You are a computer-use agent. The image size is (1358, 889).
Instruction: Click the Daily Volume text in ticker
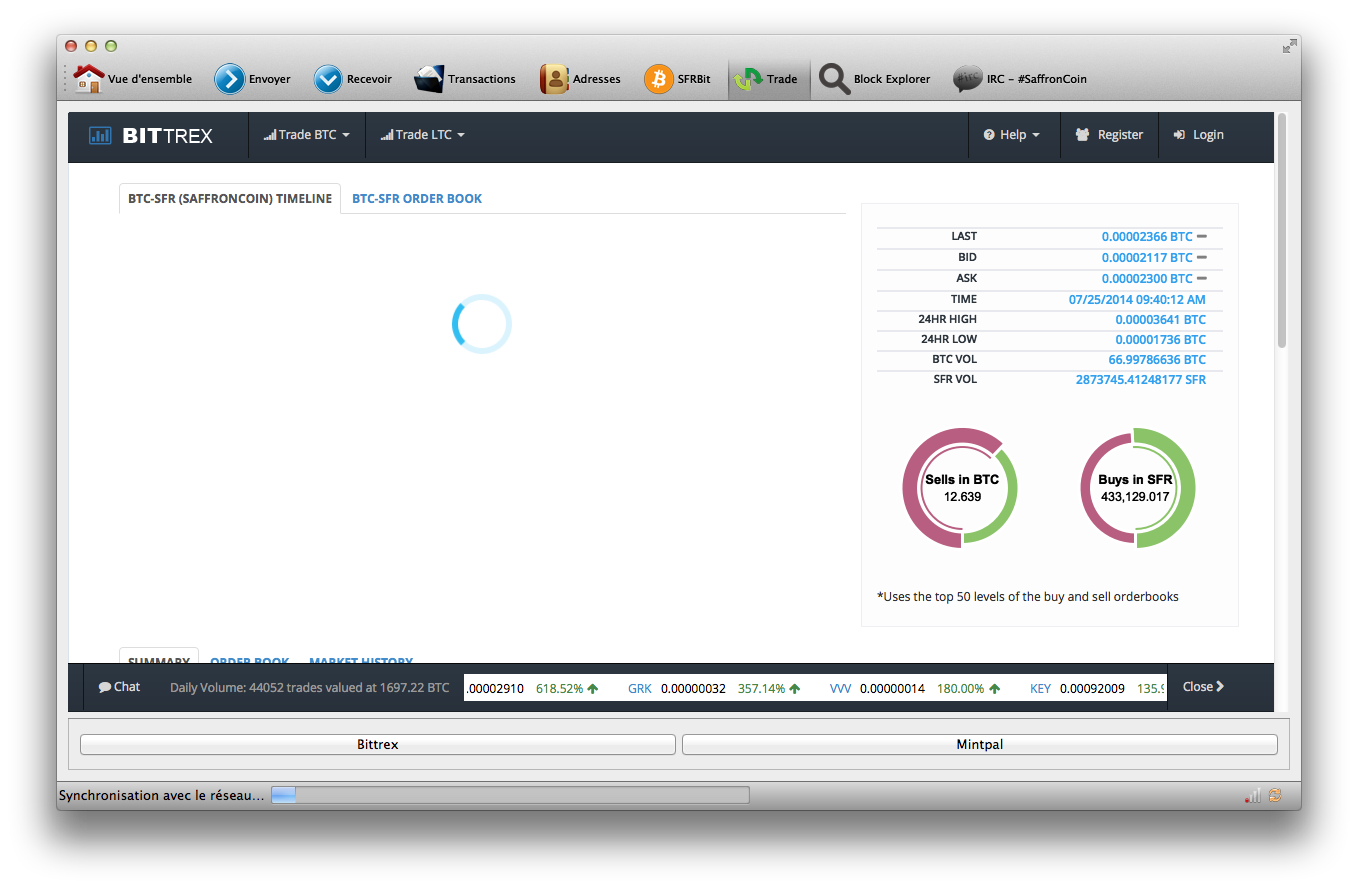tap(310, 688)
